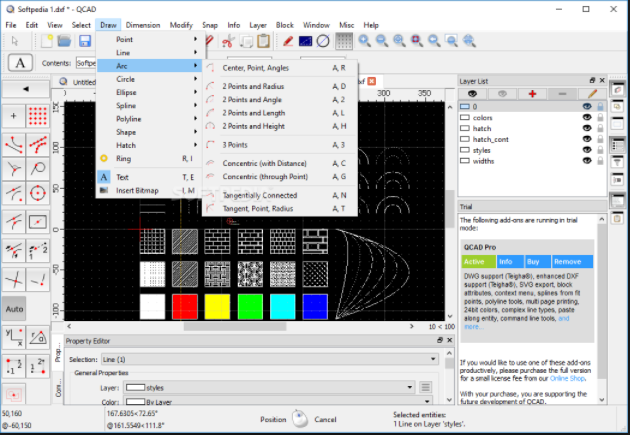Choose 2 Points and Radius arc option
Screen dimensions: 630x435
pos(280,86)
